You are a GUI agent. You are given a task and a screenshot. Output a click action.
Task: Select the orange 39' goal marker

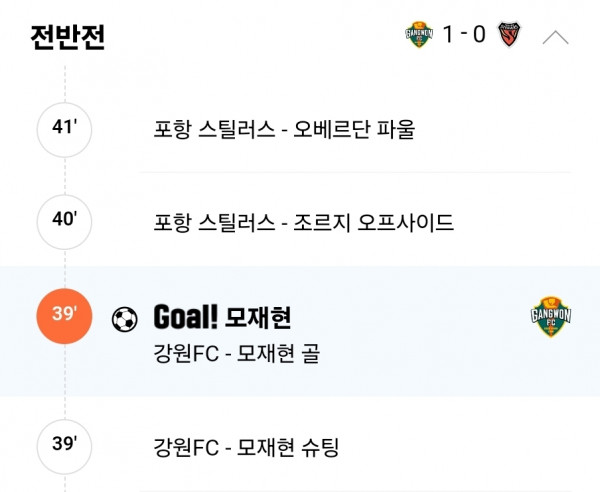(x=64, y=315)
